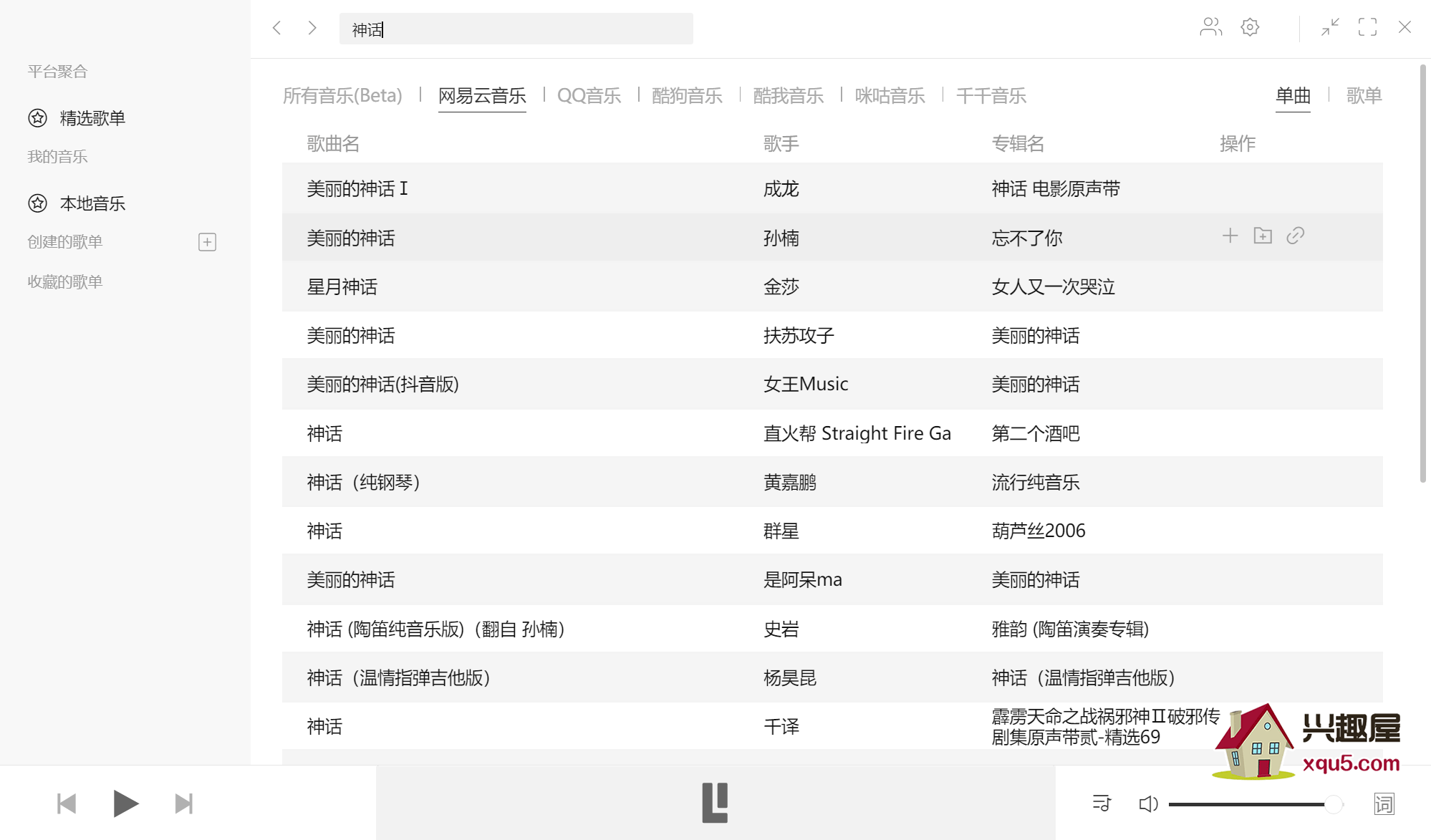Open the user account icon
This screenshot has width=1431, height=840.
click(x=1210, y=27)
